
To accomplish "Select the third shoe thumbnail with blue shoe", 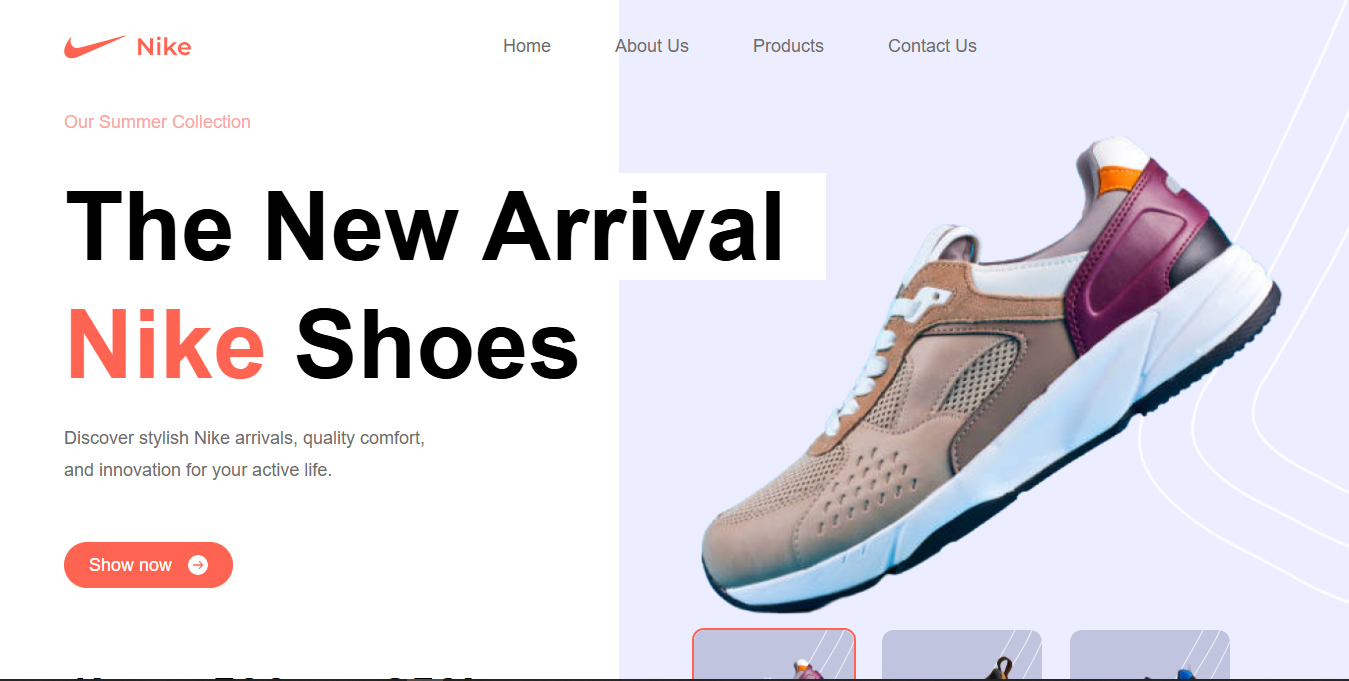I will pos(1150,655).
